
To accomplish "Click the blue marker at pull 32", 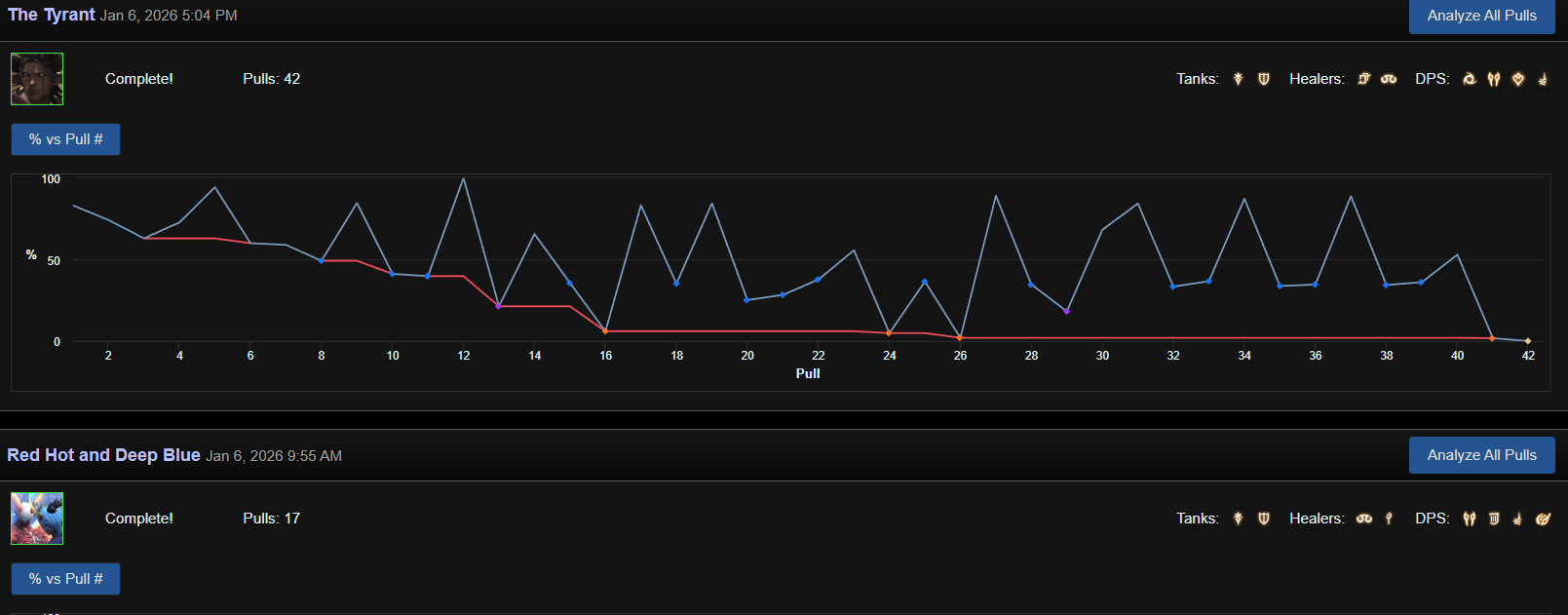I will pyautogui.click(x=1173, y=287).
